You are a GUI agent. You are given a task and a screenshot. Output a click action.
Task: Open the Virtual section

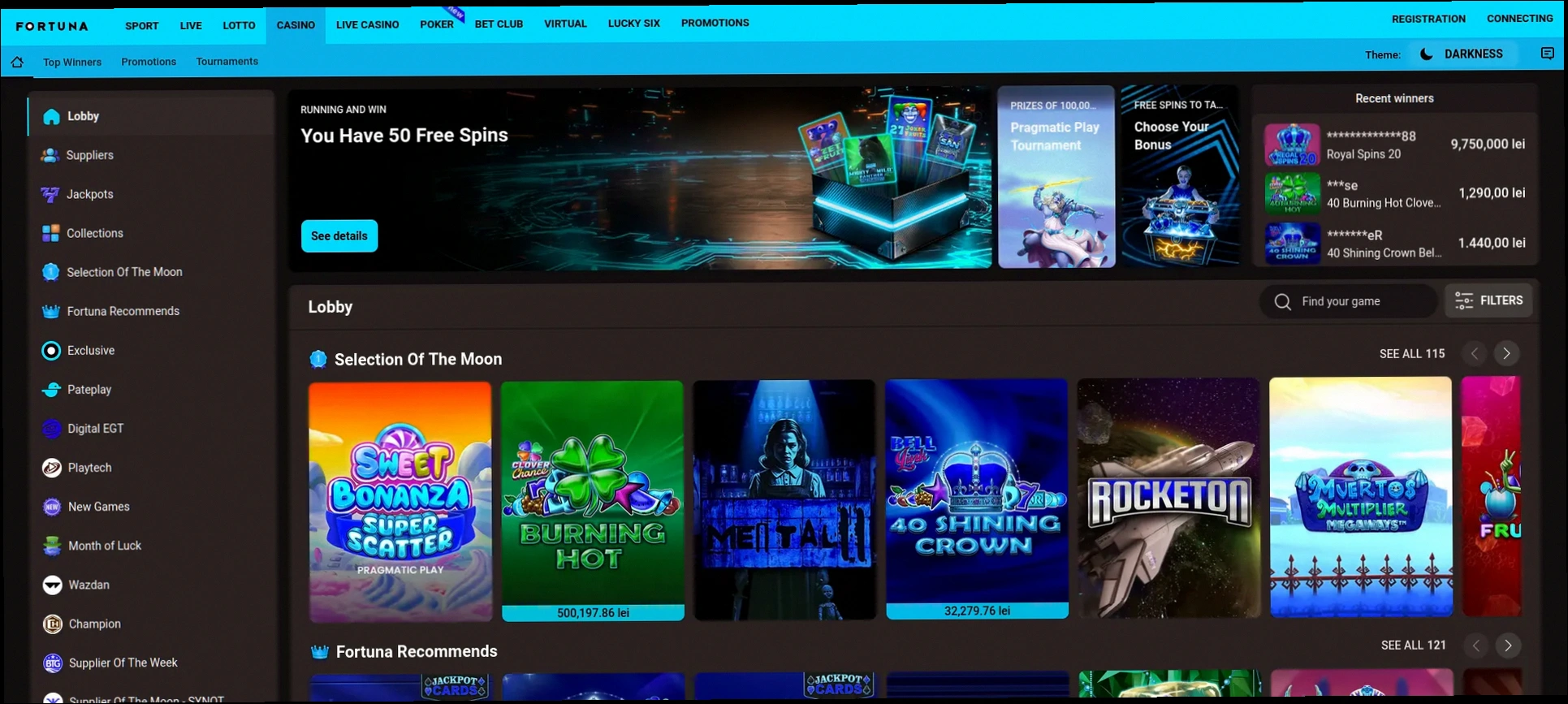coord(565,24)
